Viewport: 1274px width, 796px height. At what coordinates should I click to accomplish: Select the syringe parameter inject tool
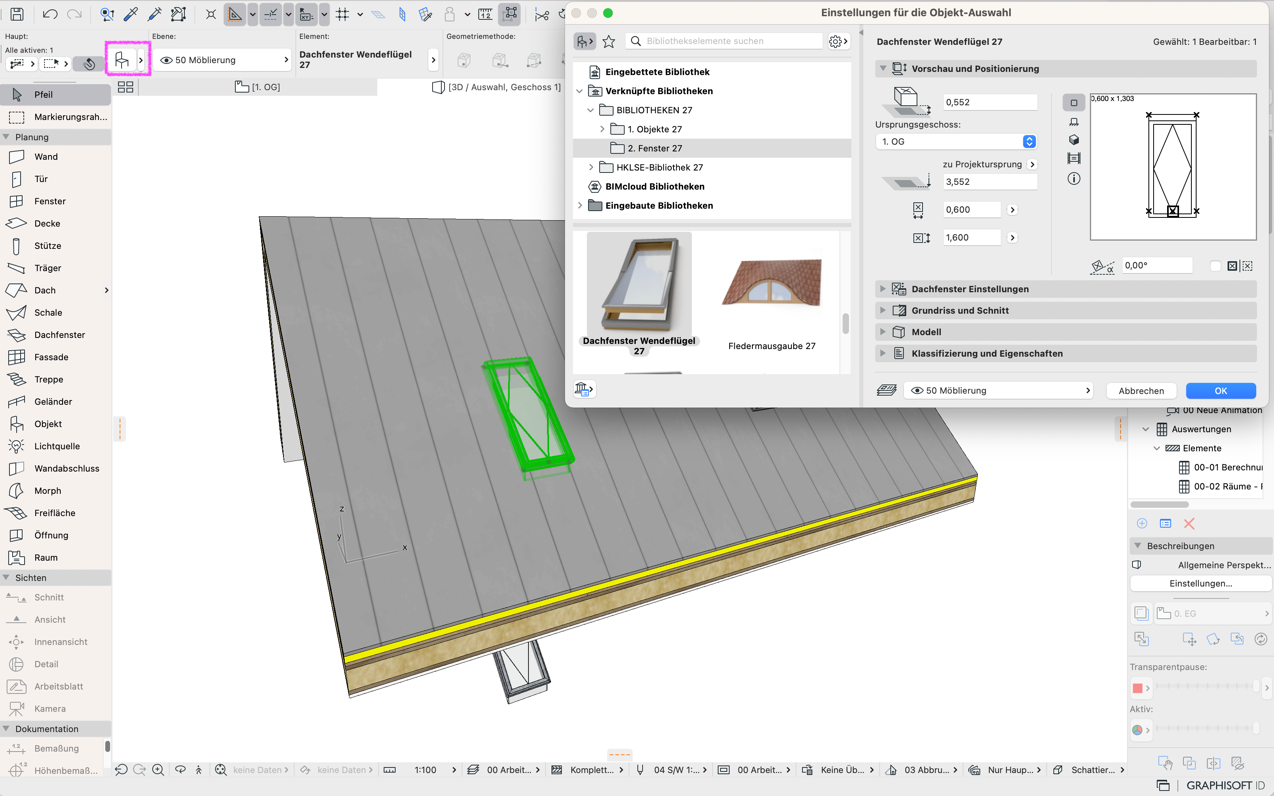(155, 14)
